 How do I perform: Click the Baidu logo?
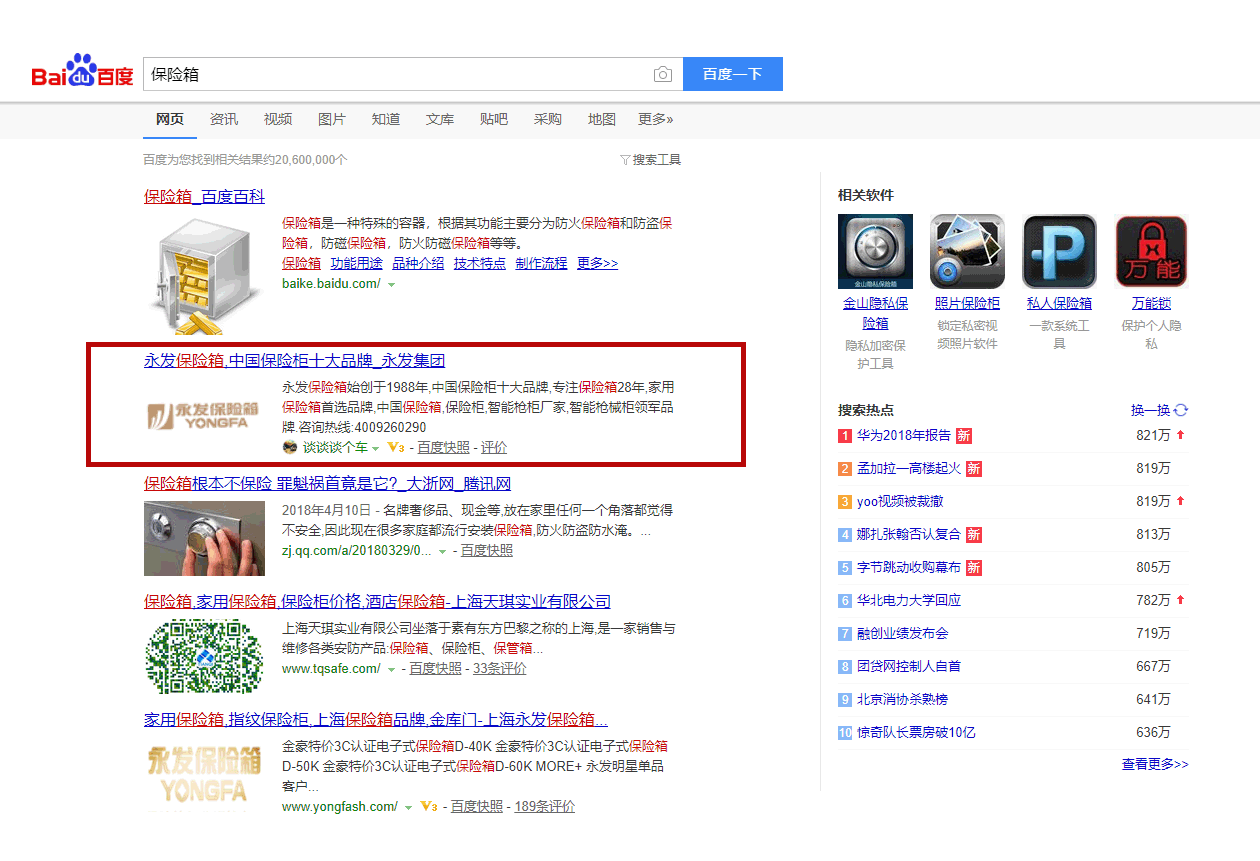coord(82,72)
